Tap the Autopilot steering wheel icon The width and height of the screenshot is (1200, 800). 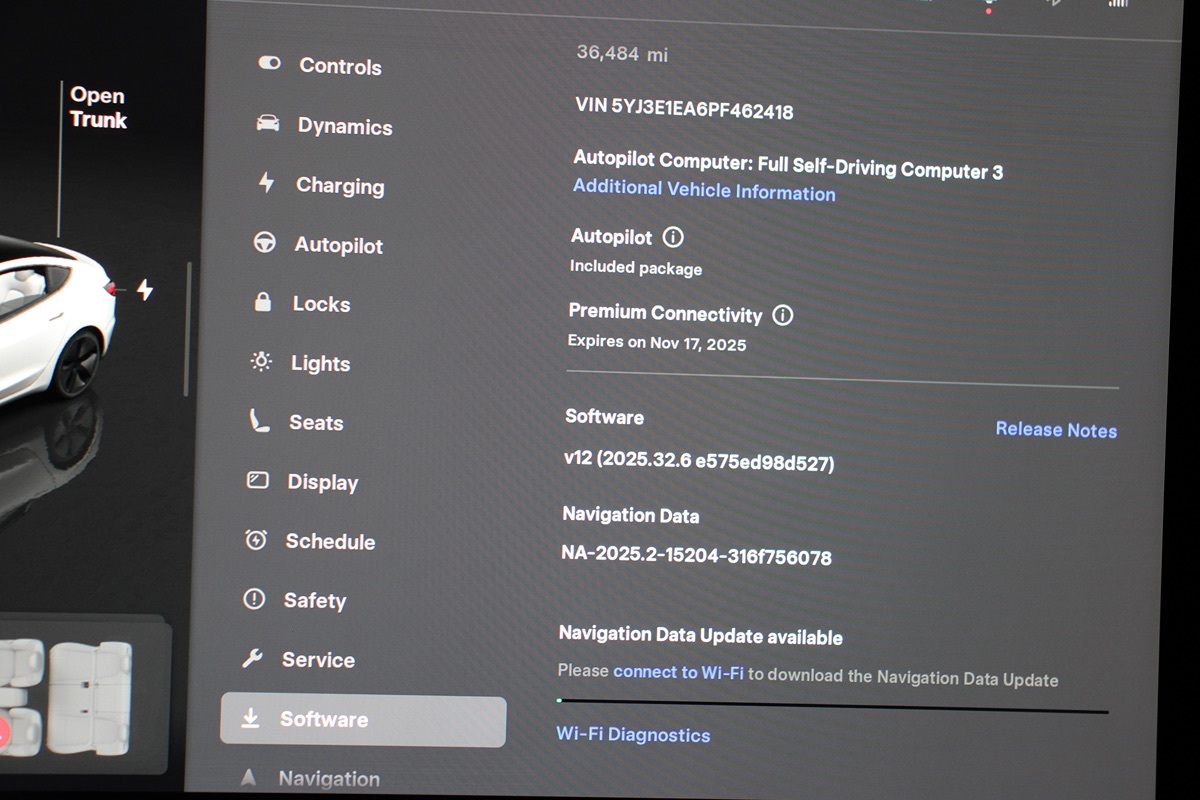(x=265, y=243)
